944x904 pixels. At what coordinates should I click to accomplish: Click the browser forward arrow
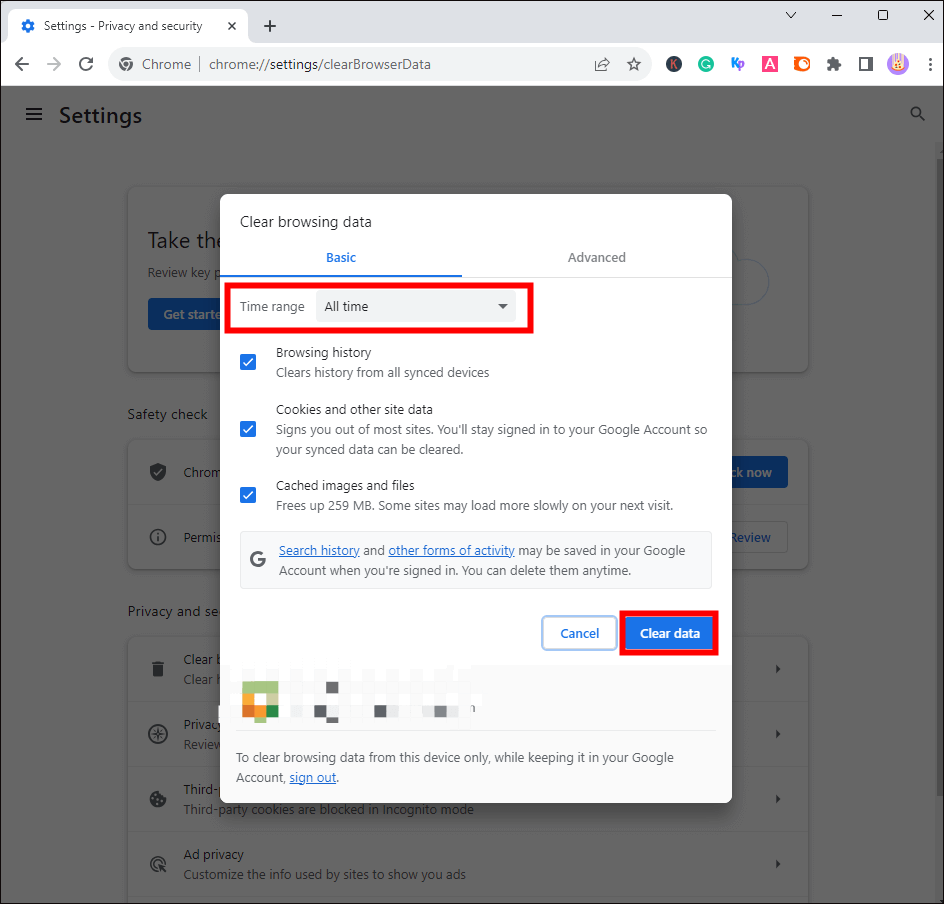(54, 64)
